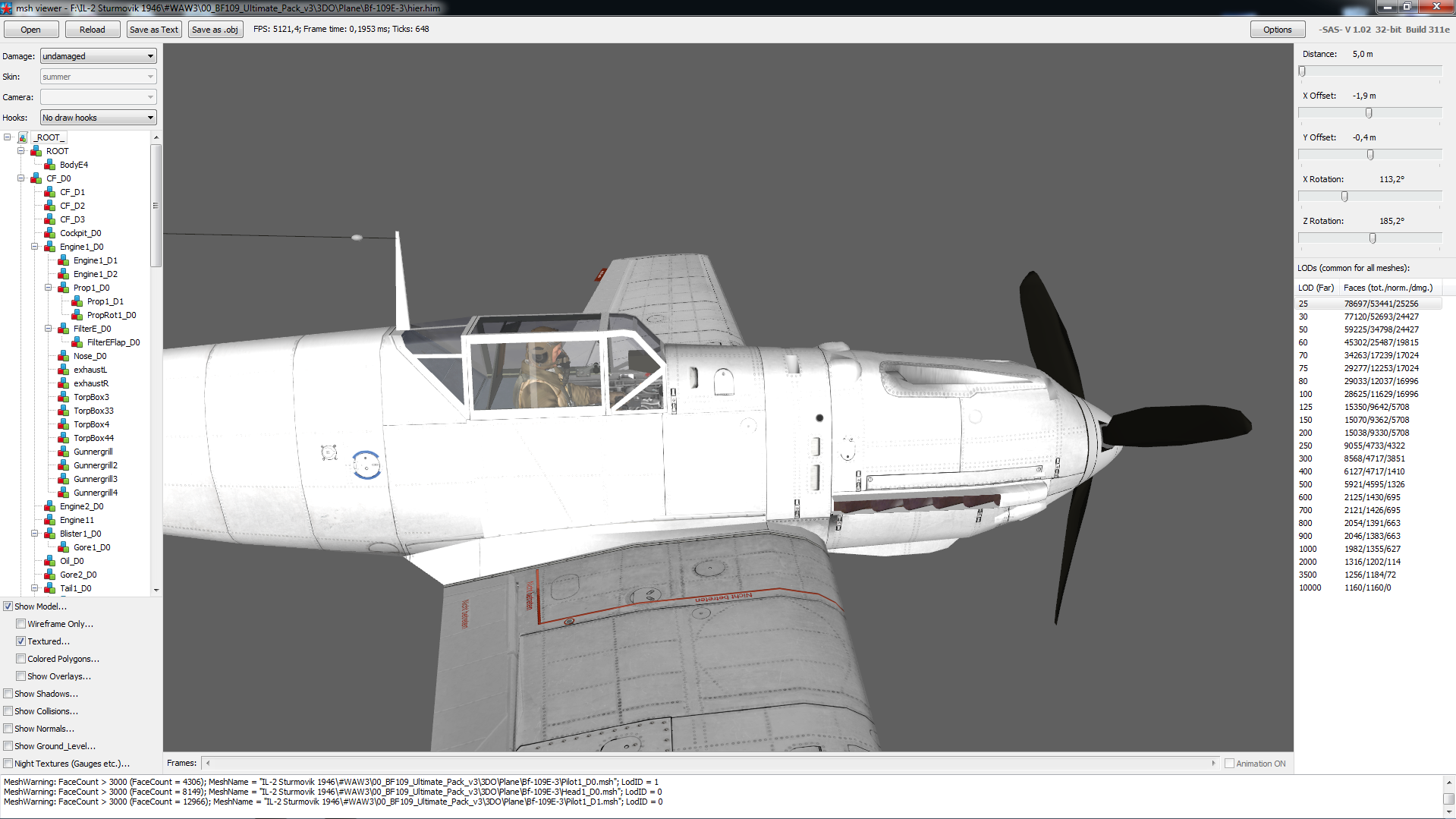Click the Oil_D0 mesh icon
The height and width of the screenshot is (819, 1456).
click(49, 561)
